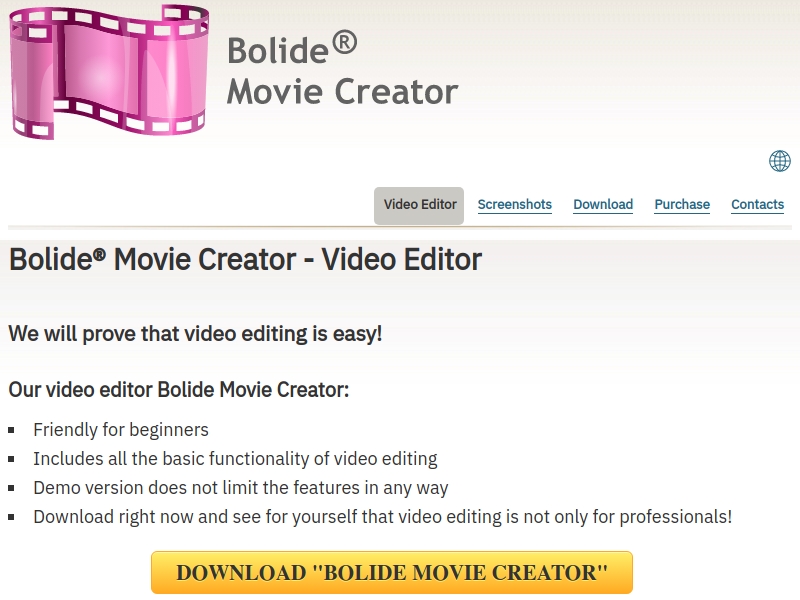Click the yellow DOWNLOAD "BOLIDE MOVIE CREATOR" button
The image size is (800, 600).
pos(392,572)
